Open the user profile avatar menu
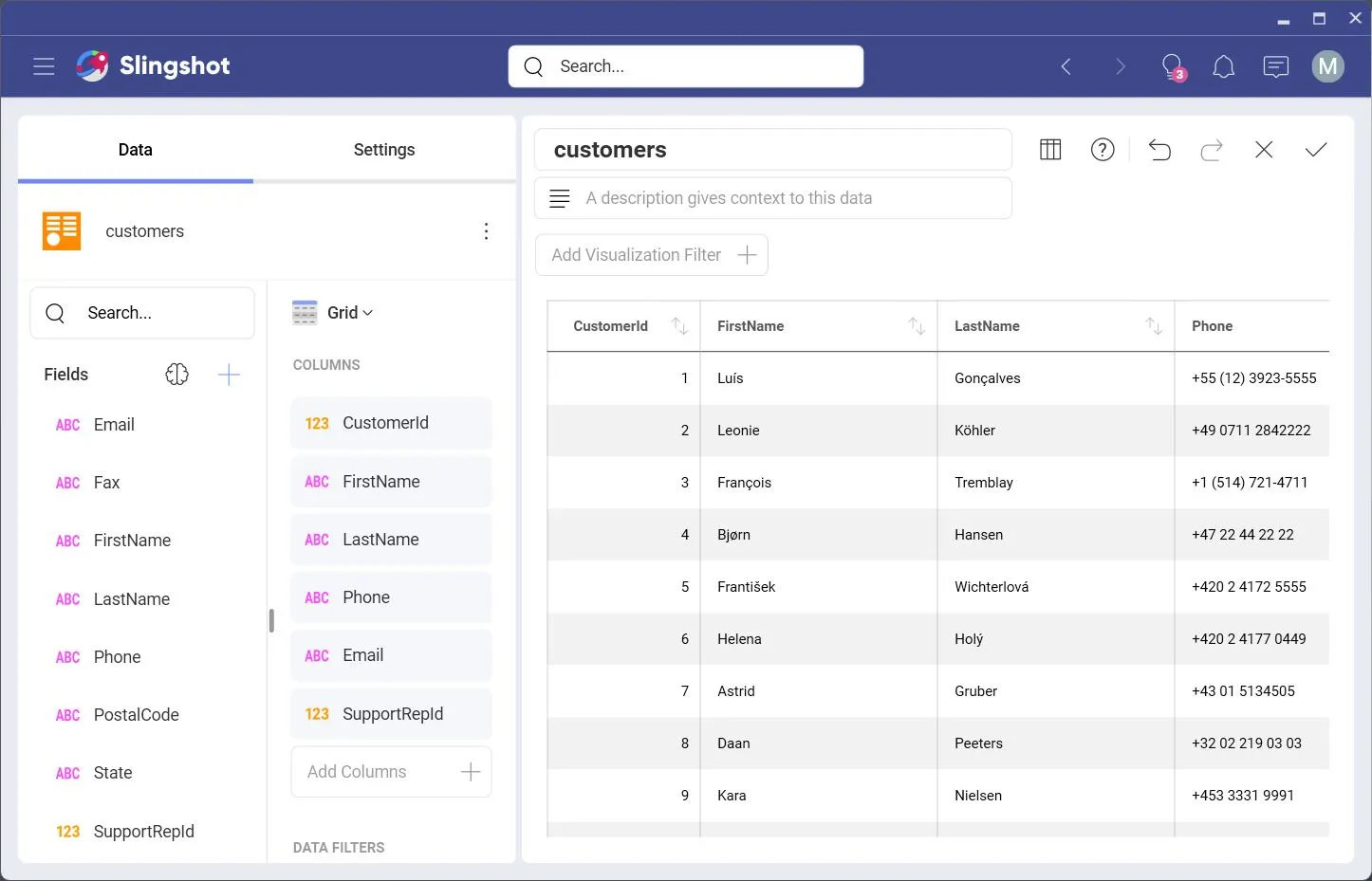The image size is (1372, 881). point(1327,66)
